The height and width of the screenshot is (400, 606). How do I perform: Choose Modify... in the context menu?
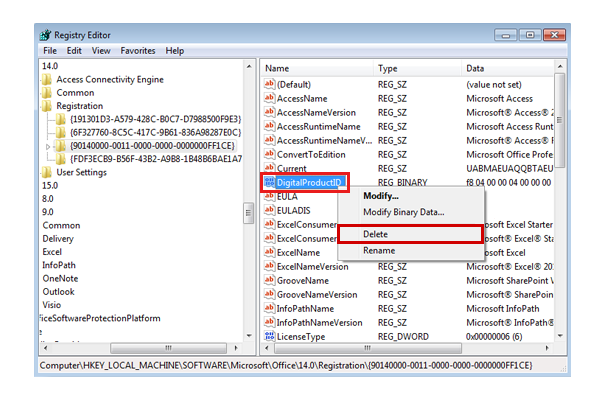[411, 196]
